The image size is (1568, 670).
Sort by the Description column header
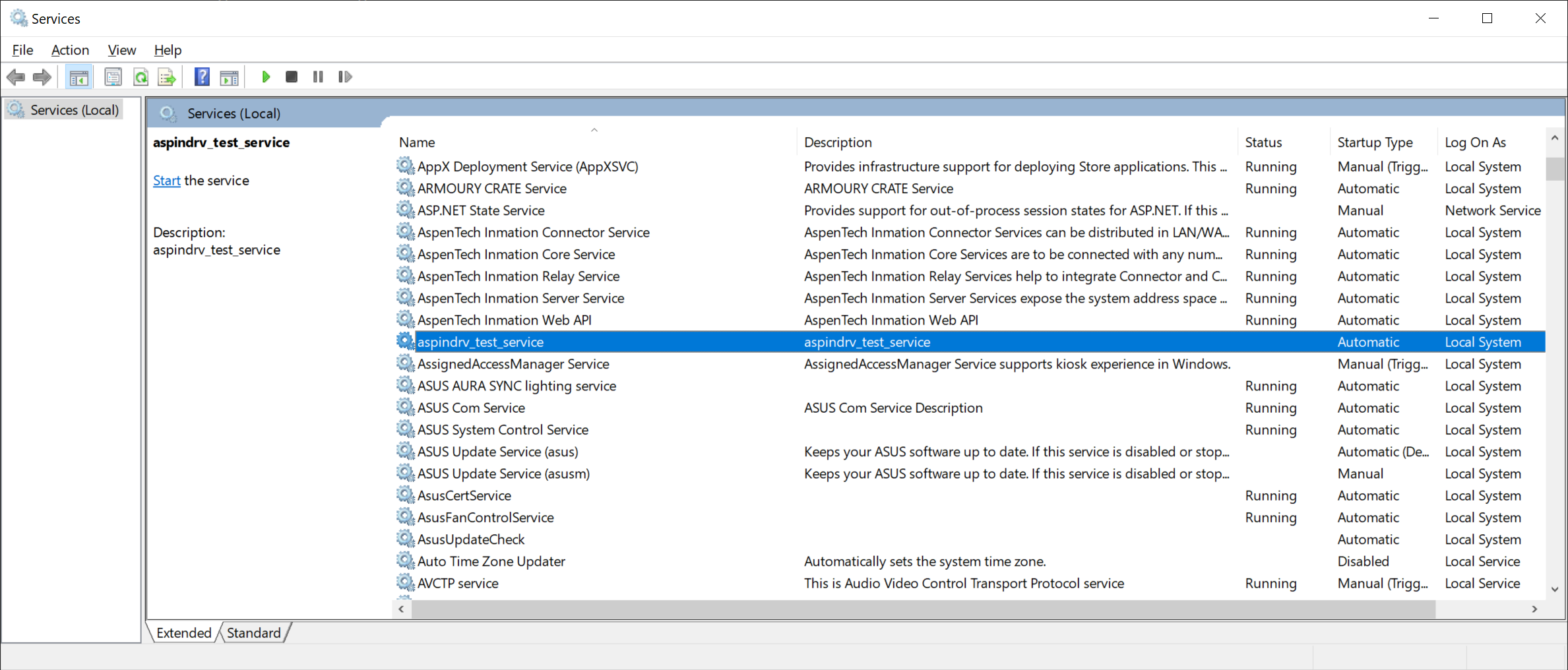(1017, 142)
